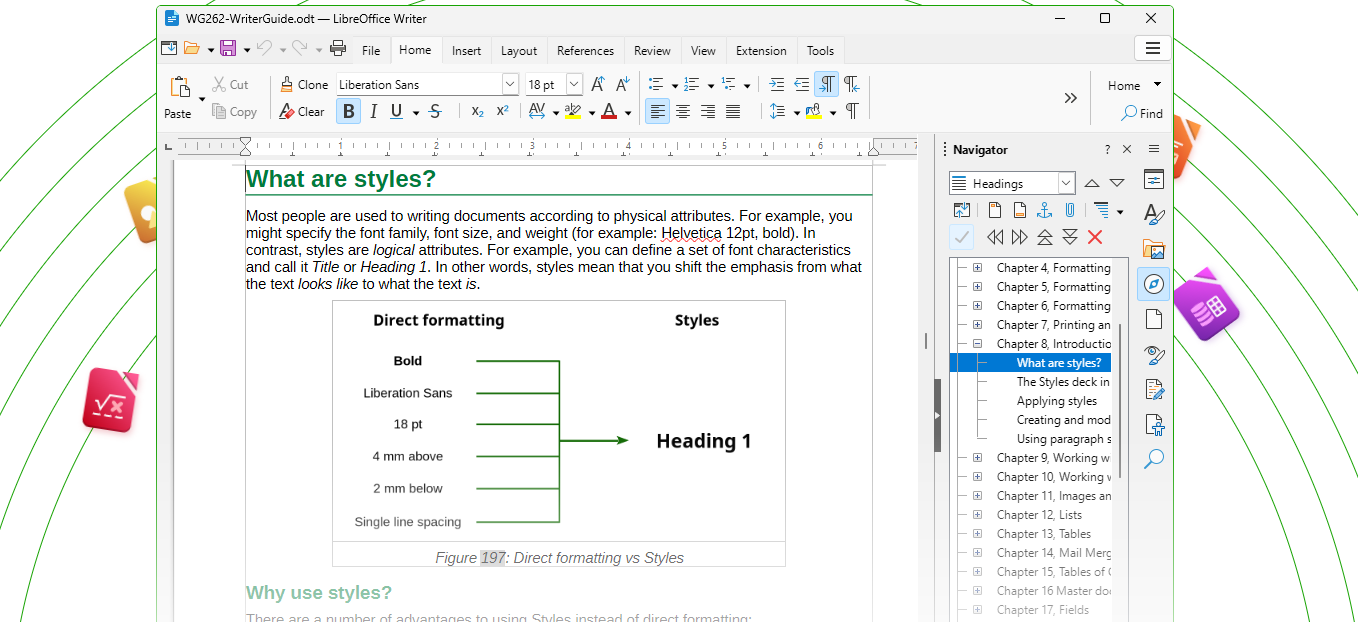Toggle left-to-right paragraph direction

coord(827,84)
